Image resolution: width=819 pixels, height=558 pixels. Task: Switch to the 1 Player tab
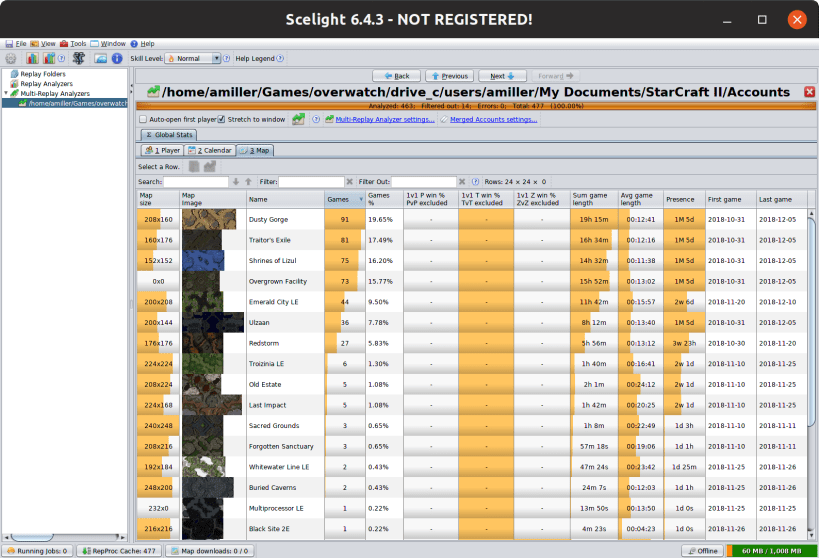tap(162, 150)
